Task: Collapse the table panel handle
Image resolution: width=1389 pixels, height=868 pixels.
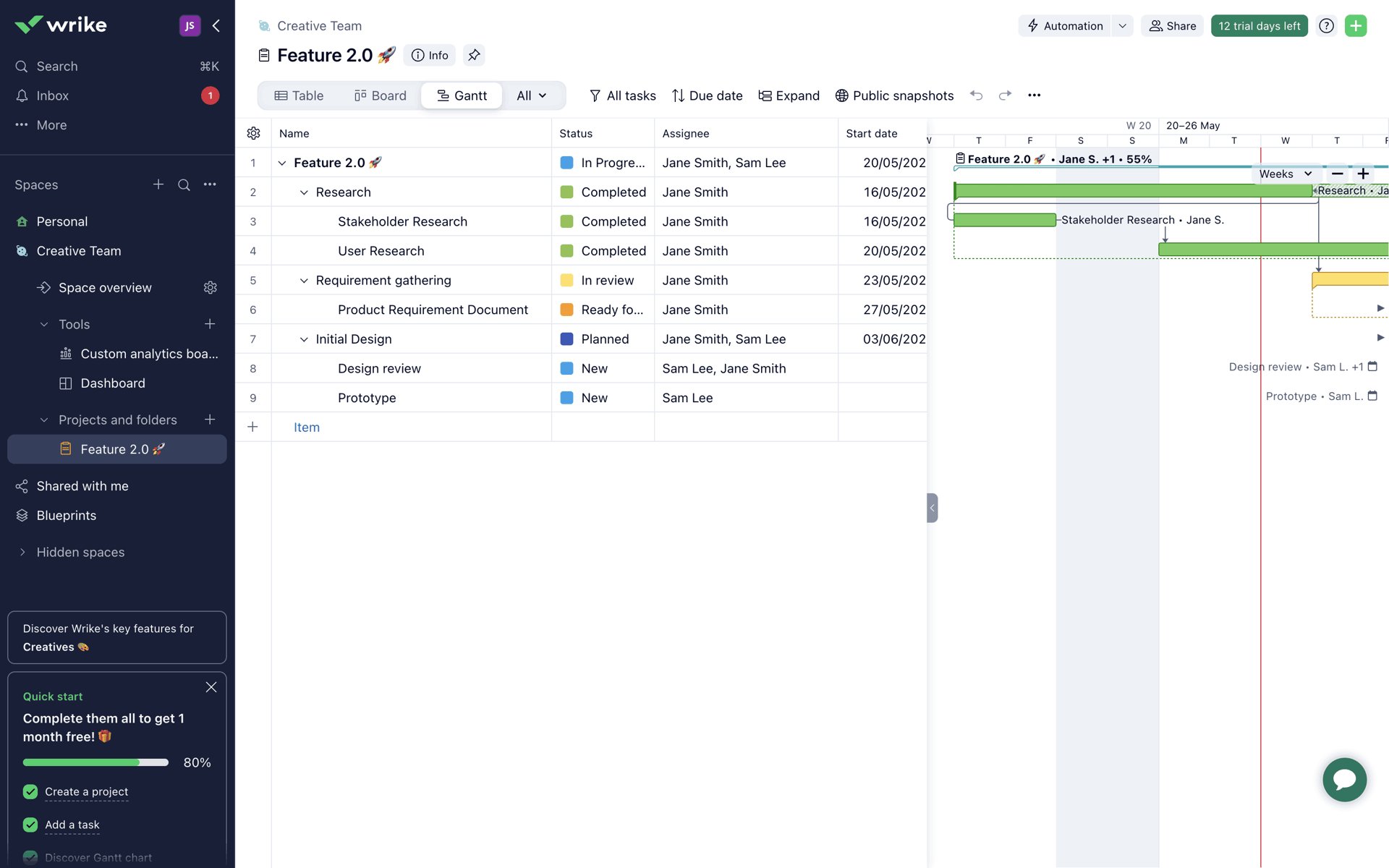Action: point(933,508)
